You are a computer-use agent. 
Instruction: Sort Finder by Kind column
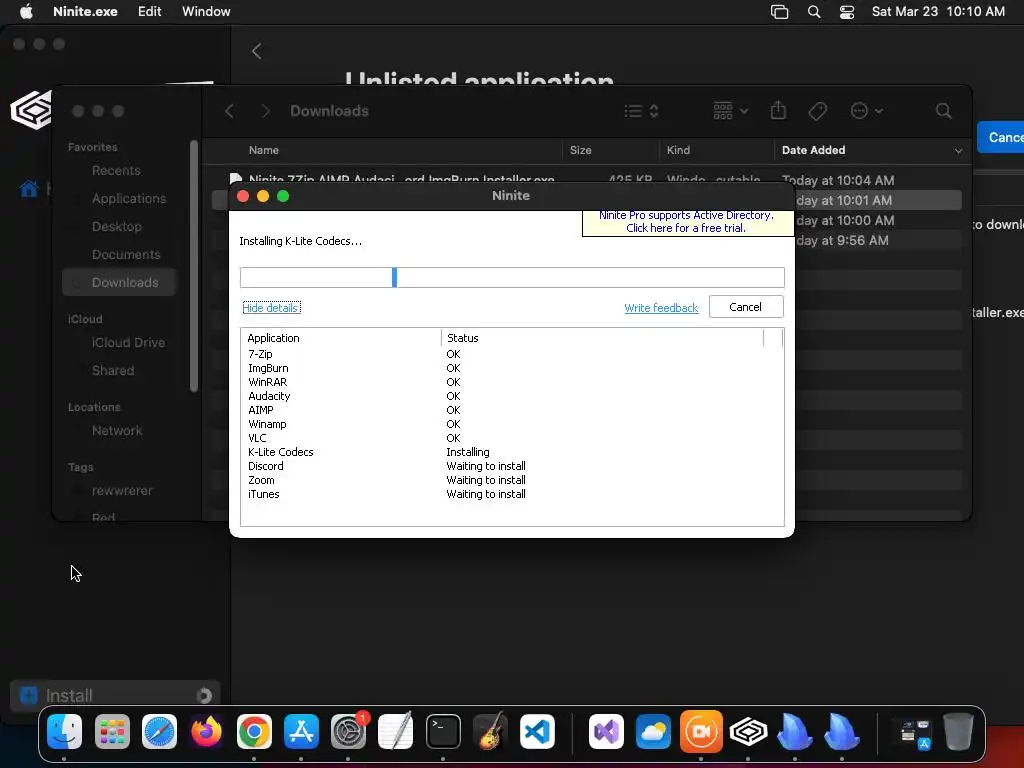click(678, 150)
